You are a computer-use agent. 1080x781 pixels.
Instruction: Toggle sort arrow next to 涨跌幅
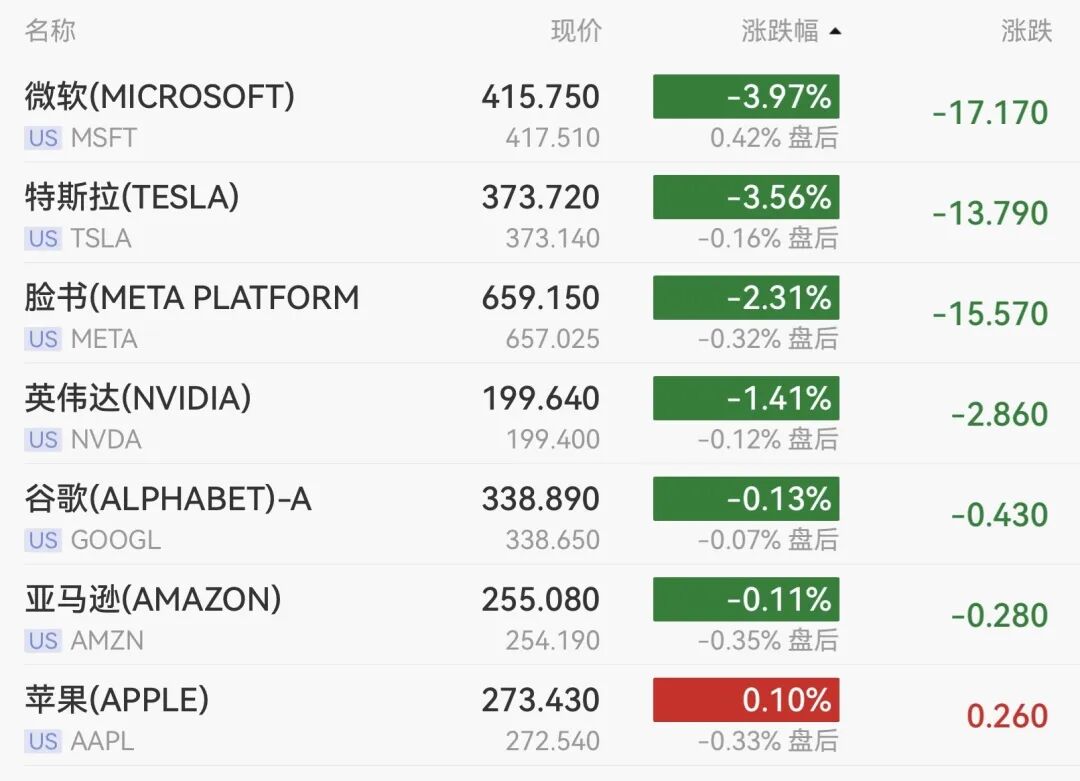(x=835, y=32)
